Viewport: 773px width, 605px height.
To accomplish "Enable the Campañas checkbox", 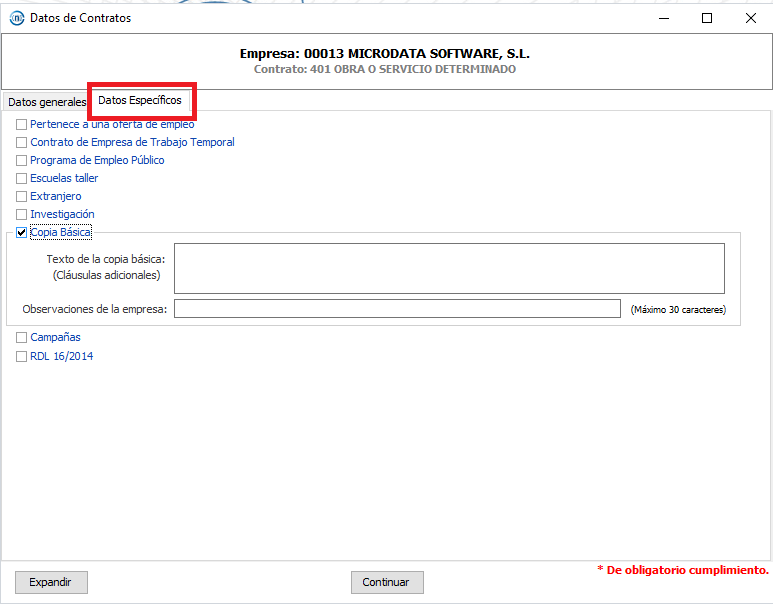I will pyautogui.click(x=22, y=338).
